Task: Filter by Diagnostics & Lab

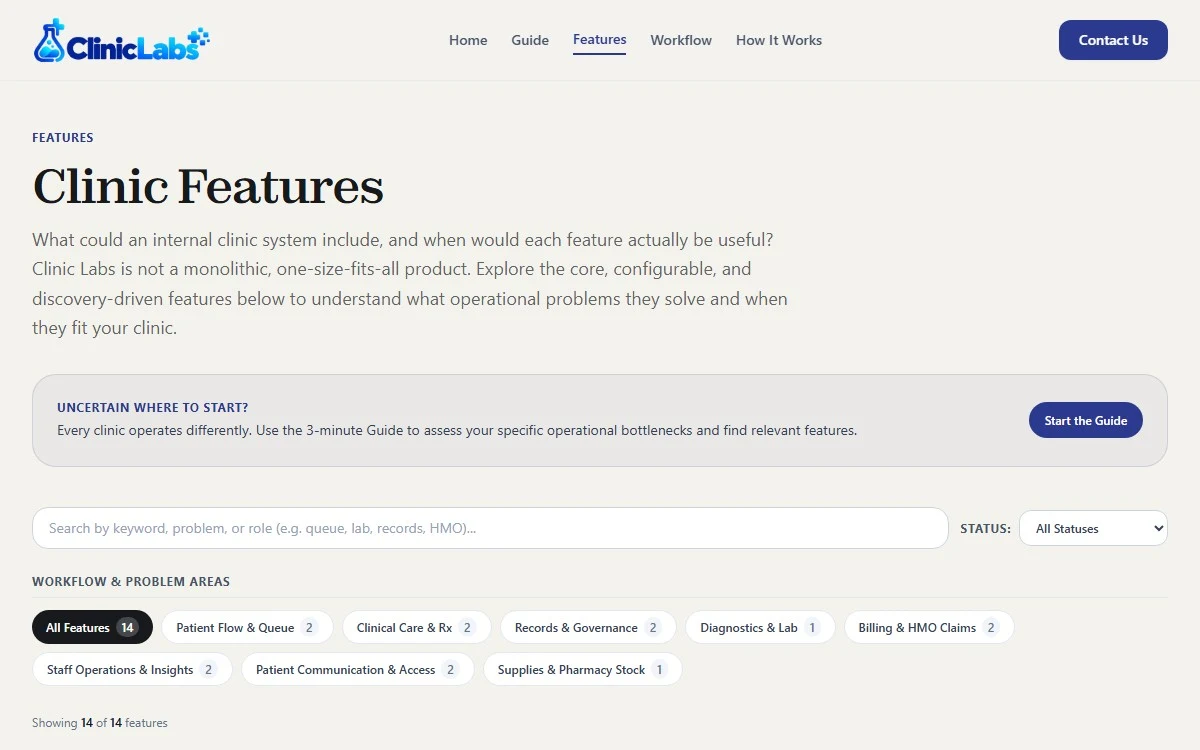Action: [760, 627]
